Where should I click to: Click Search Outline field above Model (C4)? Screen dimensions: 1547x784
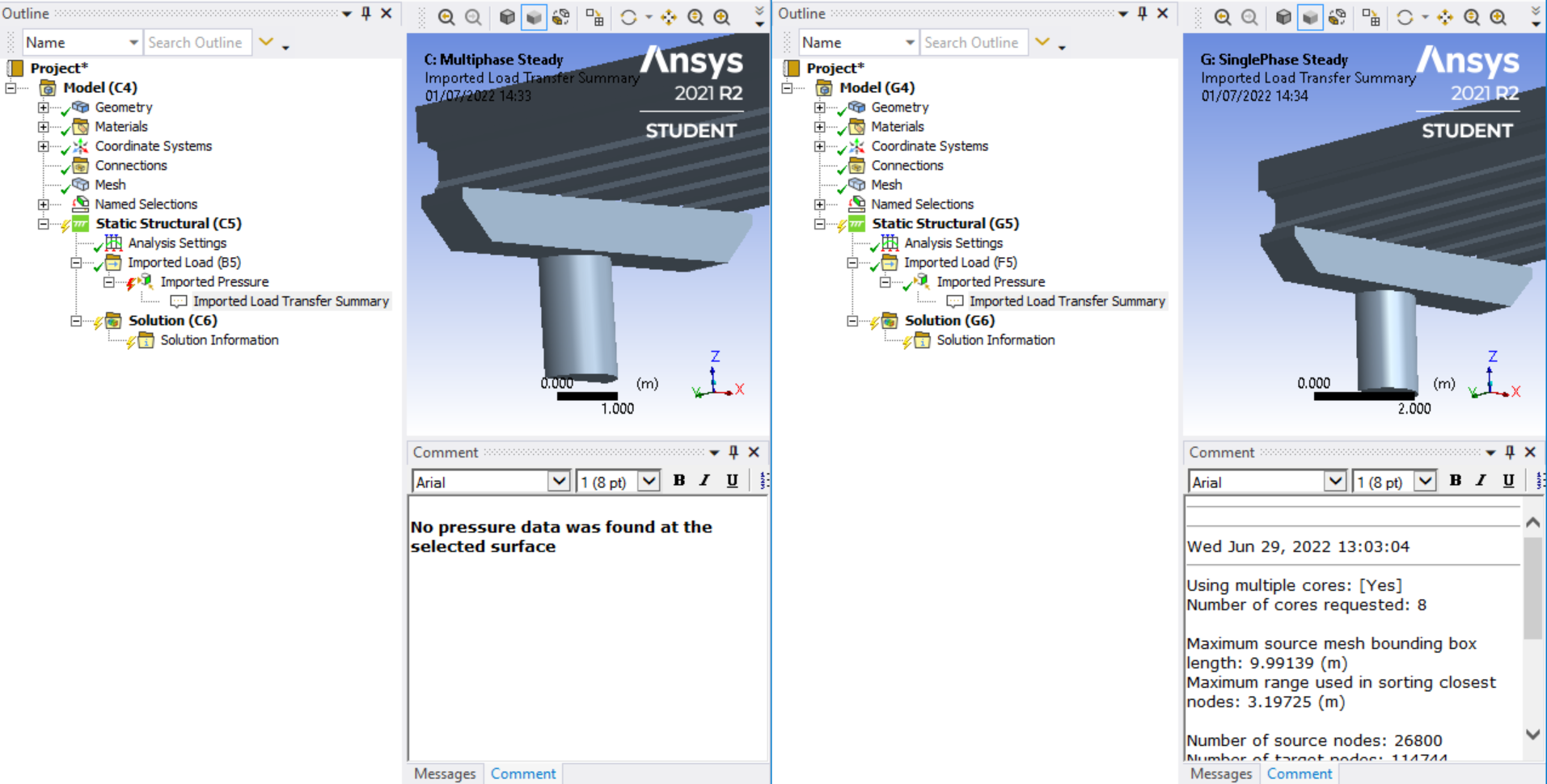tap(196, 43)
